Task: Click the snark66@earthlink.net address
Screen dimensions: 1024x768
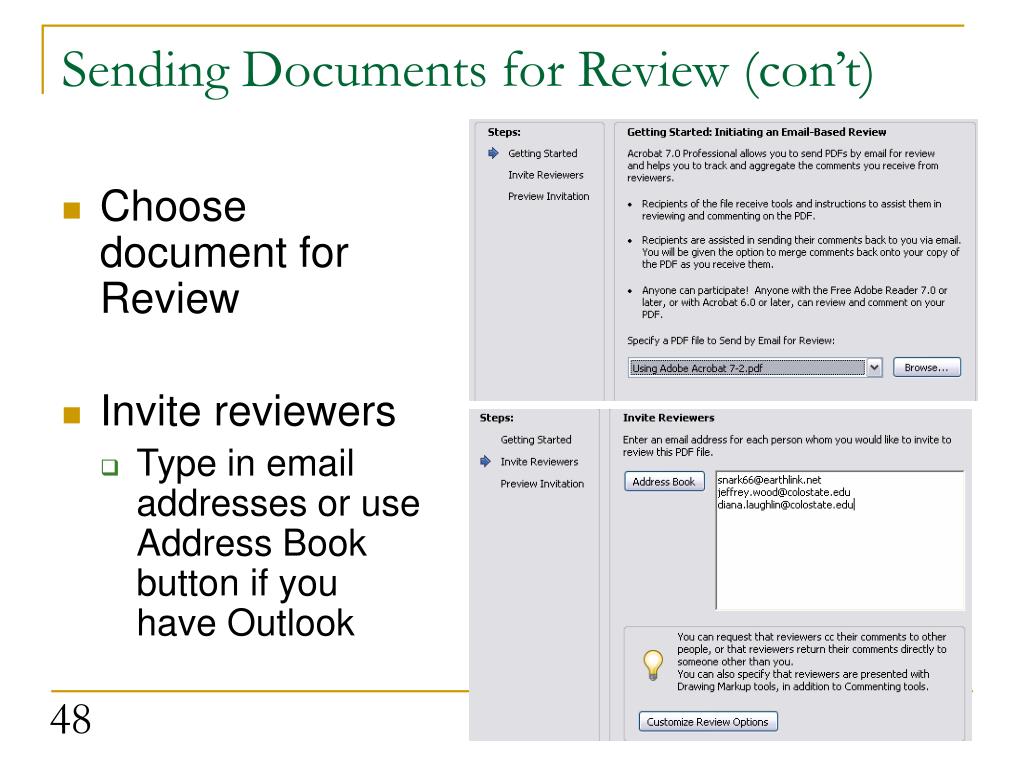Action: pyautogui.click(x=769, y=480)
